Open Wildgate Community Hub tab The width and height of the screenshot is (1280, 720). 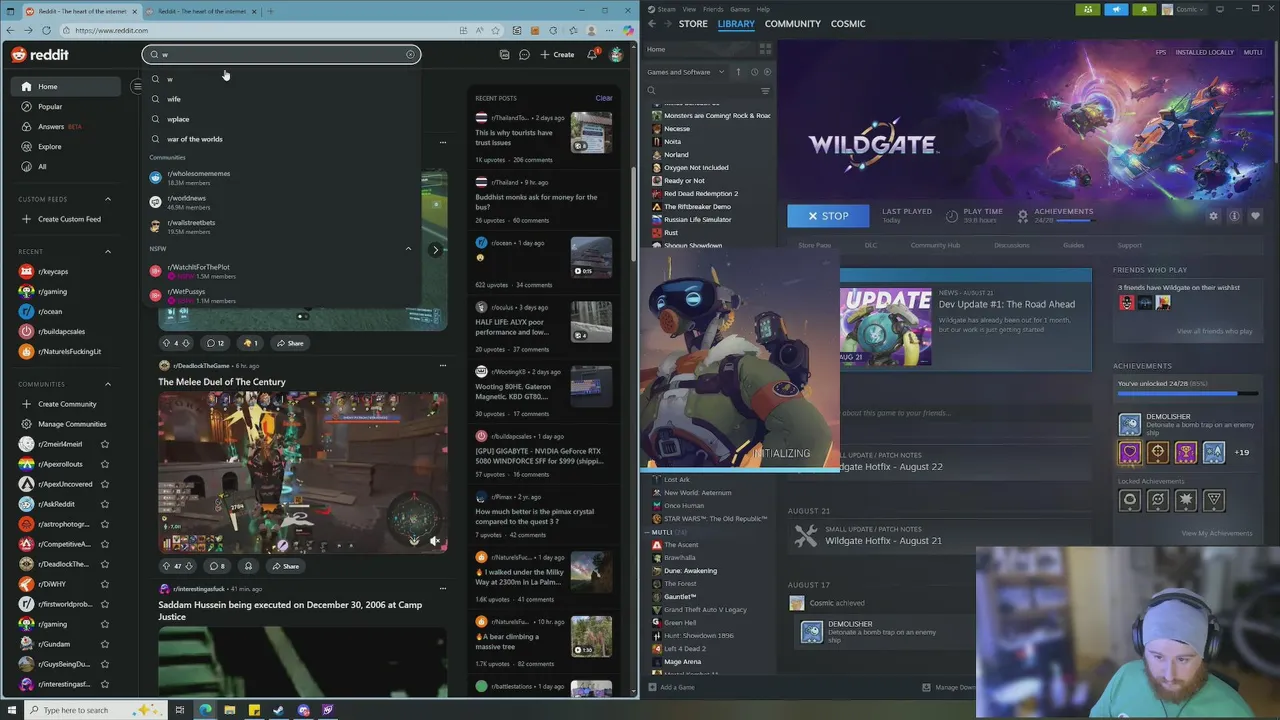tap(935, 245)
